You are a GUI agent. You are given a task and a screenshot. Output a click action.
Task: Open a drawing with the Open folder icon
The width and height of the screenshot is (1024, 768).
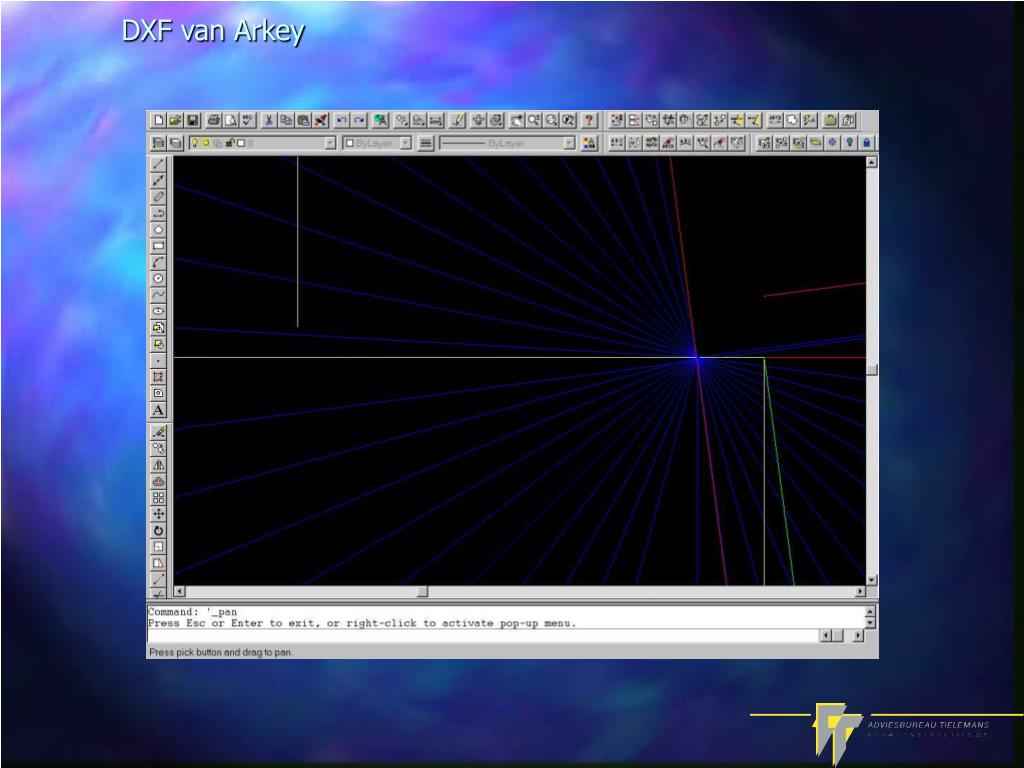(x=175, y=120)
